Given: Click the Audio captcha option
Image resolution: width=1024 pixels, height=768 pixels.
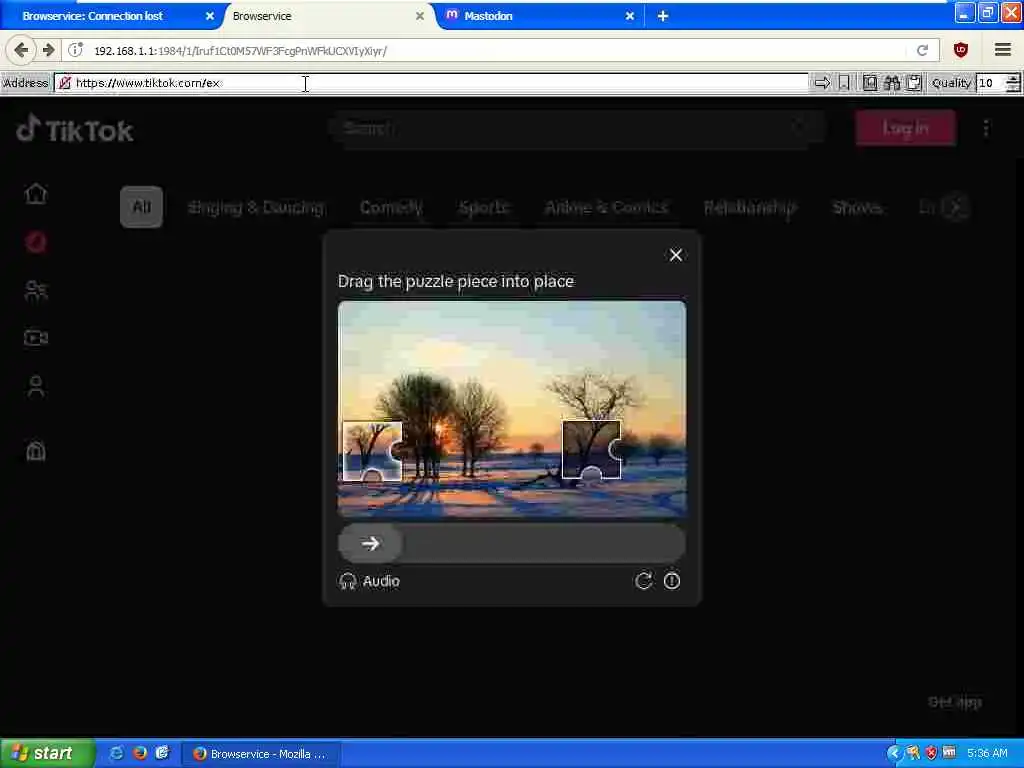Looking at the screenshot, I should point(370,581).
